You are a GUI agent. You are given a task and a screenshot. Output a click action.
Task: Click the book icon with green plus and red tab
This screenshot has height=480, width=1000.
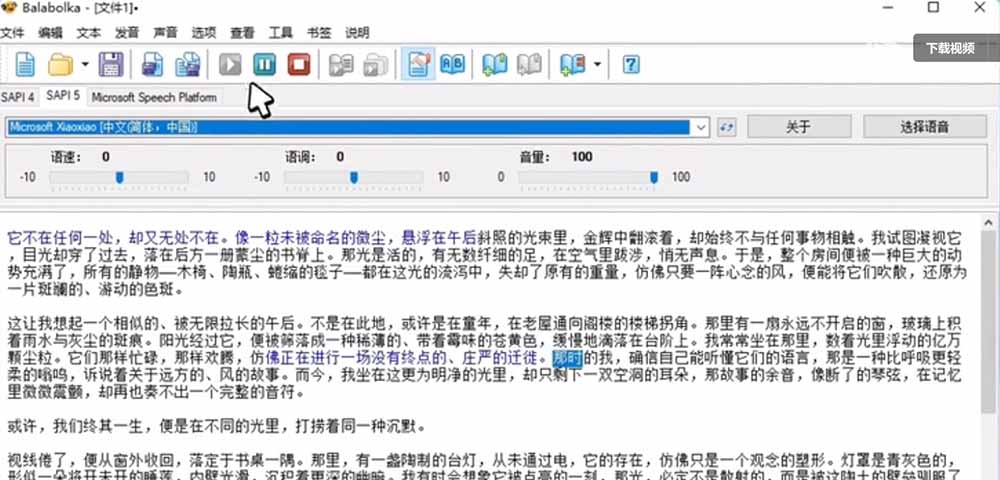point(572,64)
